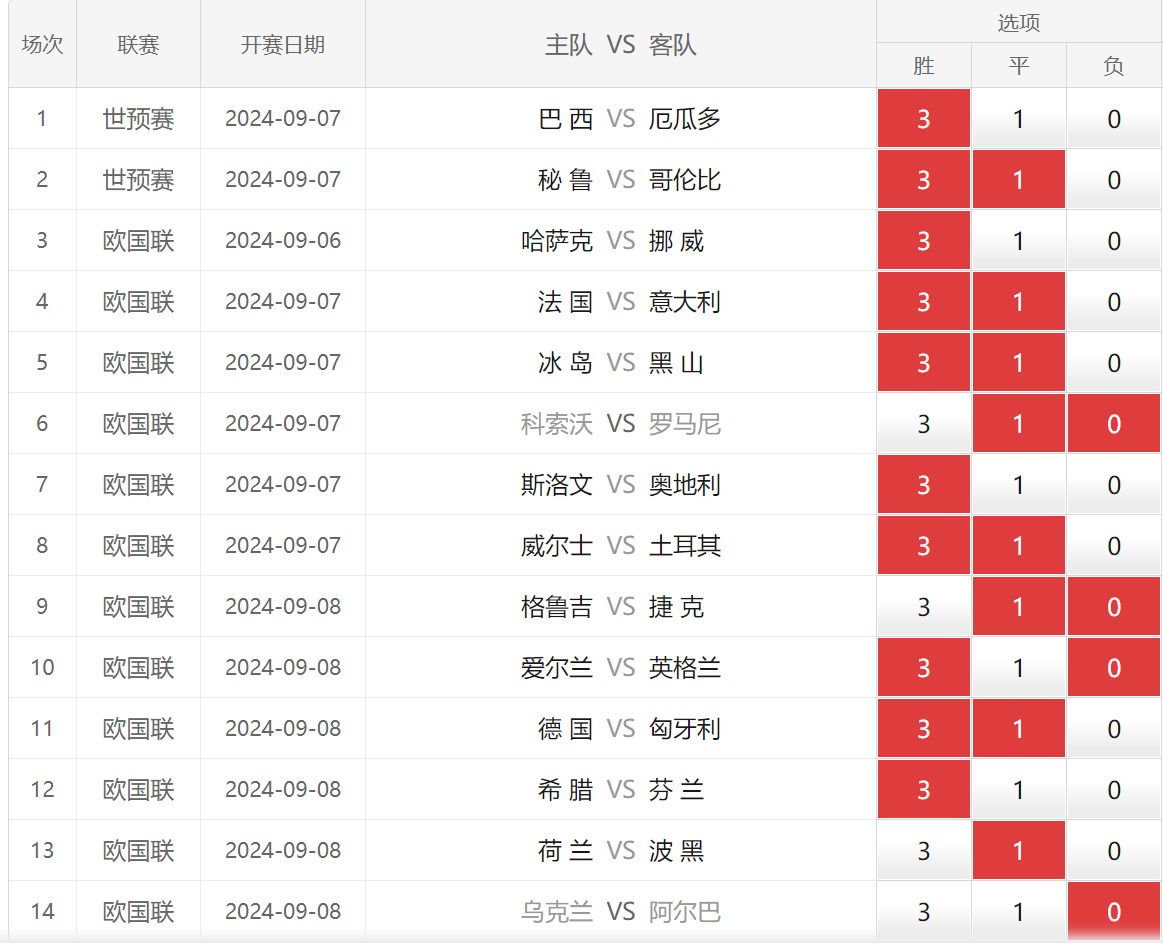
Task: Deselect loss (0) for 乌克兰 VS 阿尔巴
Action: pyautogui.click(x=1113, y=911)
